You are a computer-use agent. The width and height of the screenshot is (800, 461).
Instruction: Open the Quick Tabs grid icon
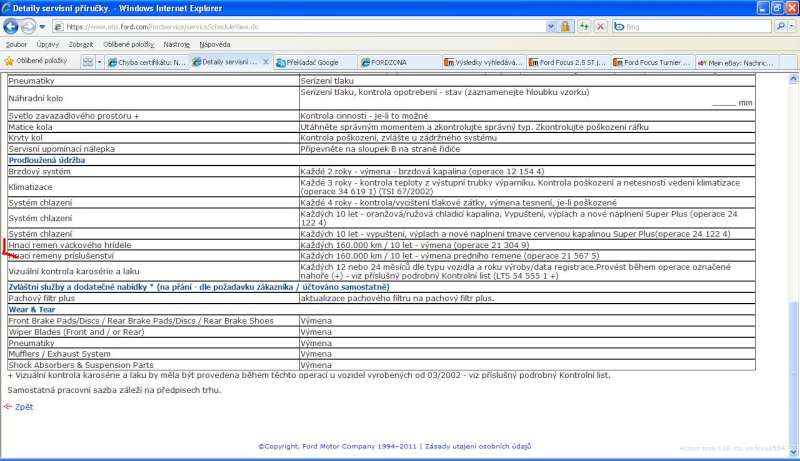click(88, 62)
